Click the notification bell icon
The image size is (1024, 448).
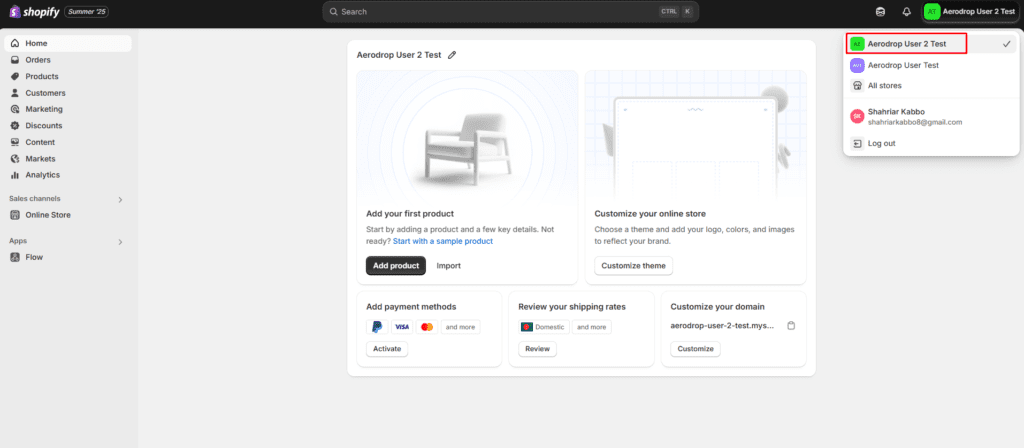click(x=906, y=12)
